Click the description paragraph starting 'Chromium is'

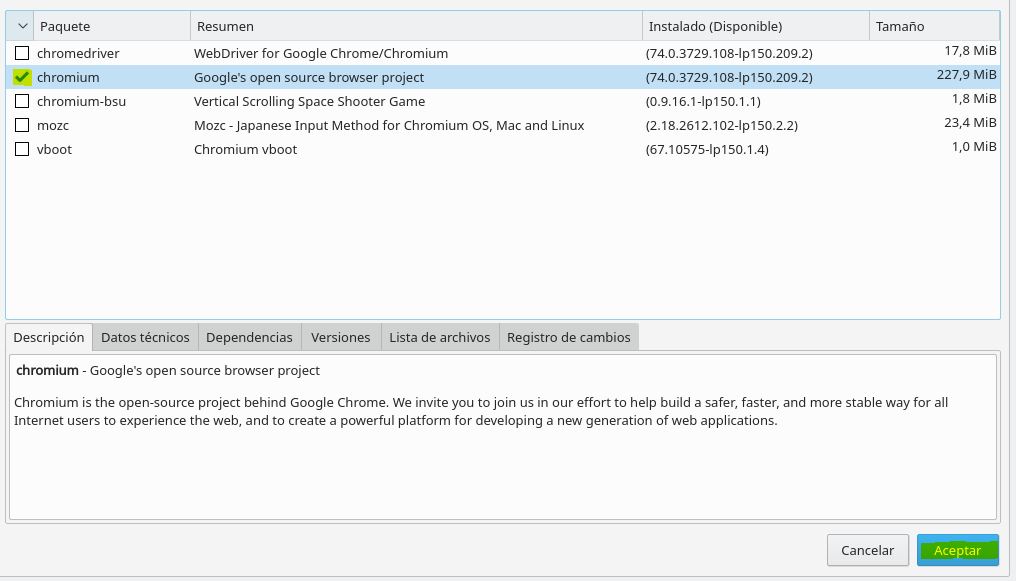click(481, 411)
